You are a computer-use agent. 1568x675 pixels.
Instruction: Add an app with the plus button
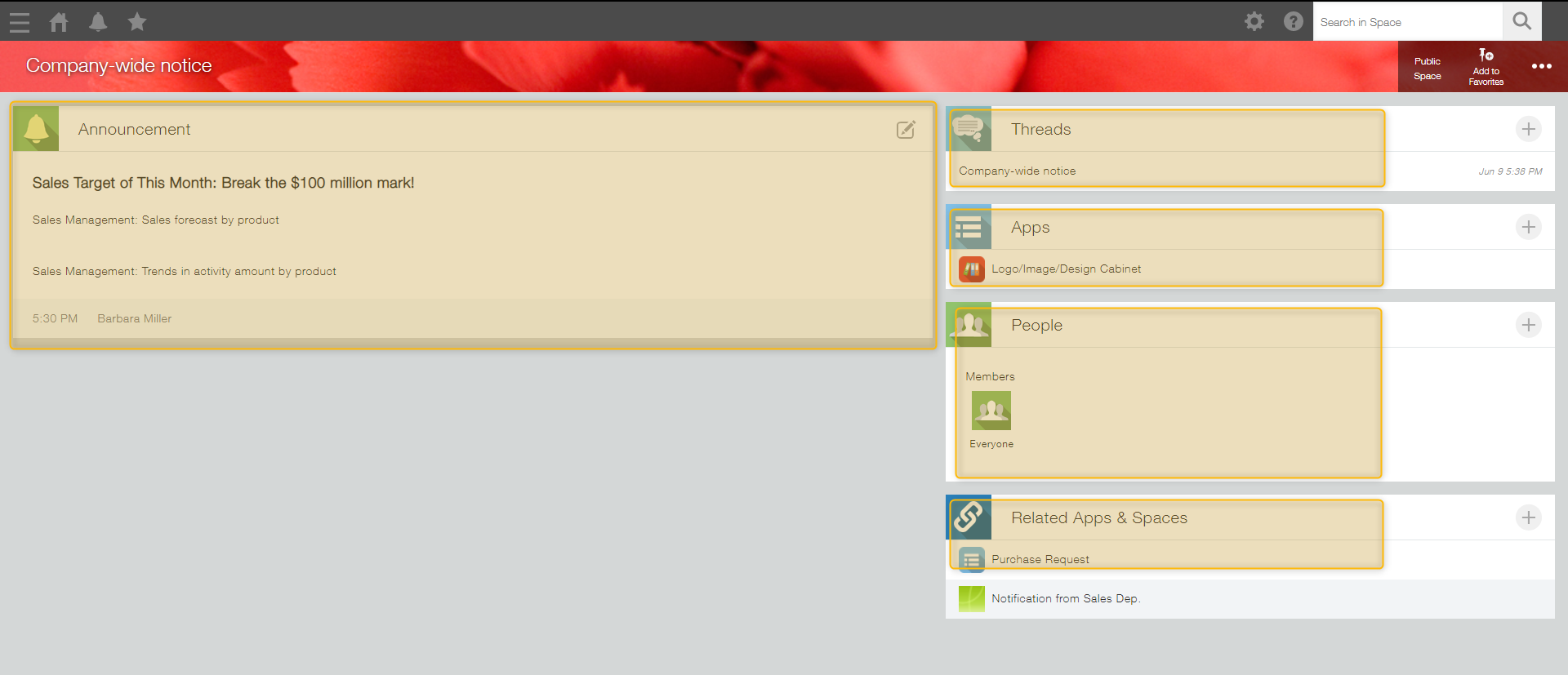click(1528, 227)
